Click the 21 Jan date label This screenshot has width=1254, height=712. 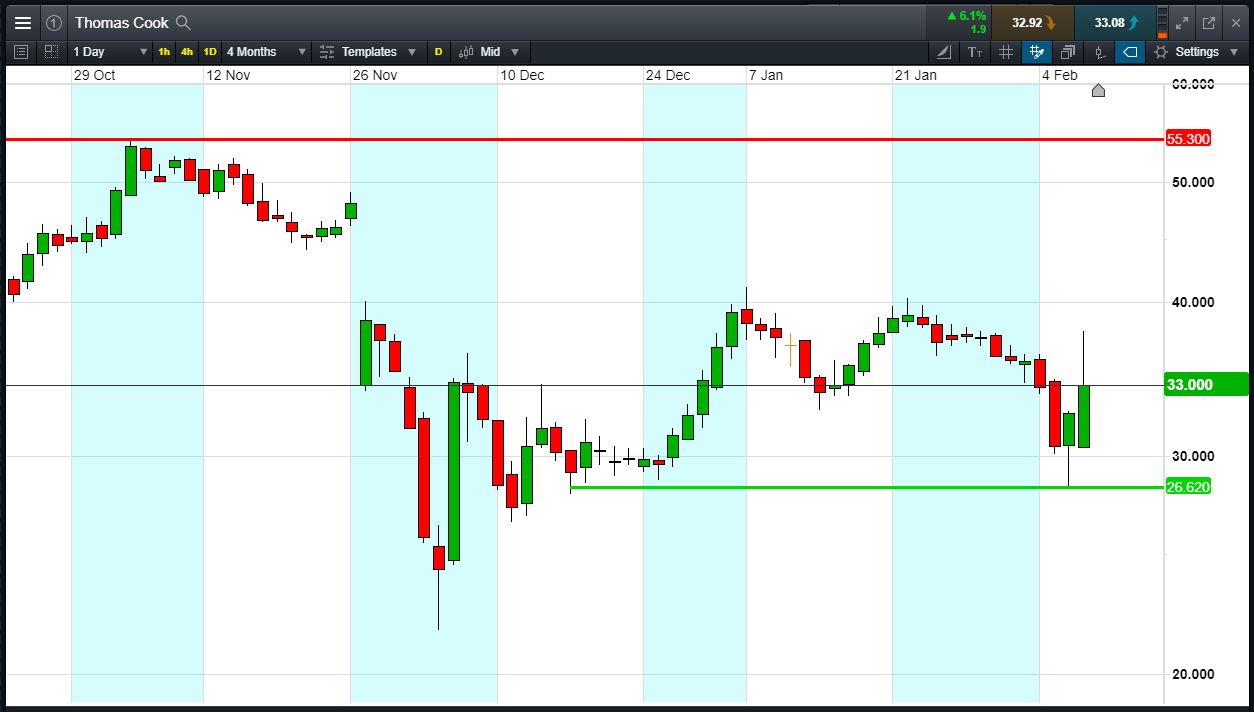916,76
